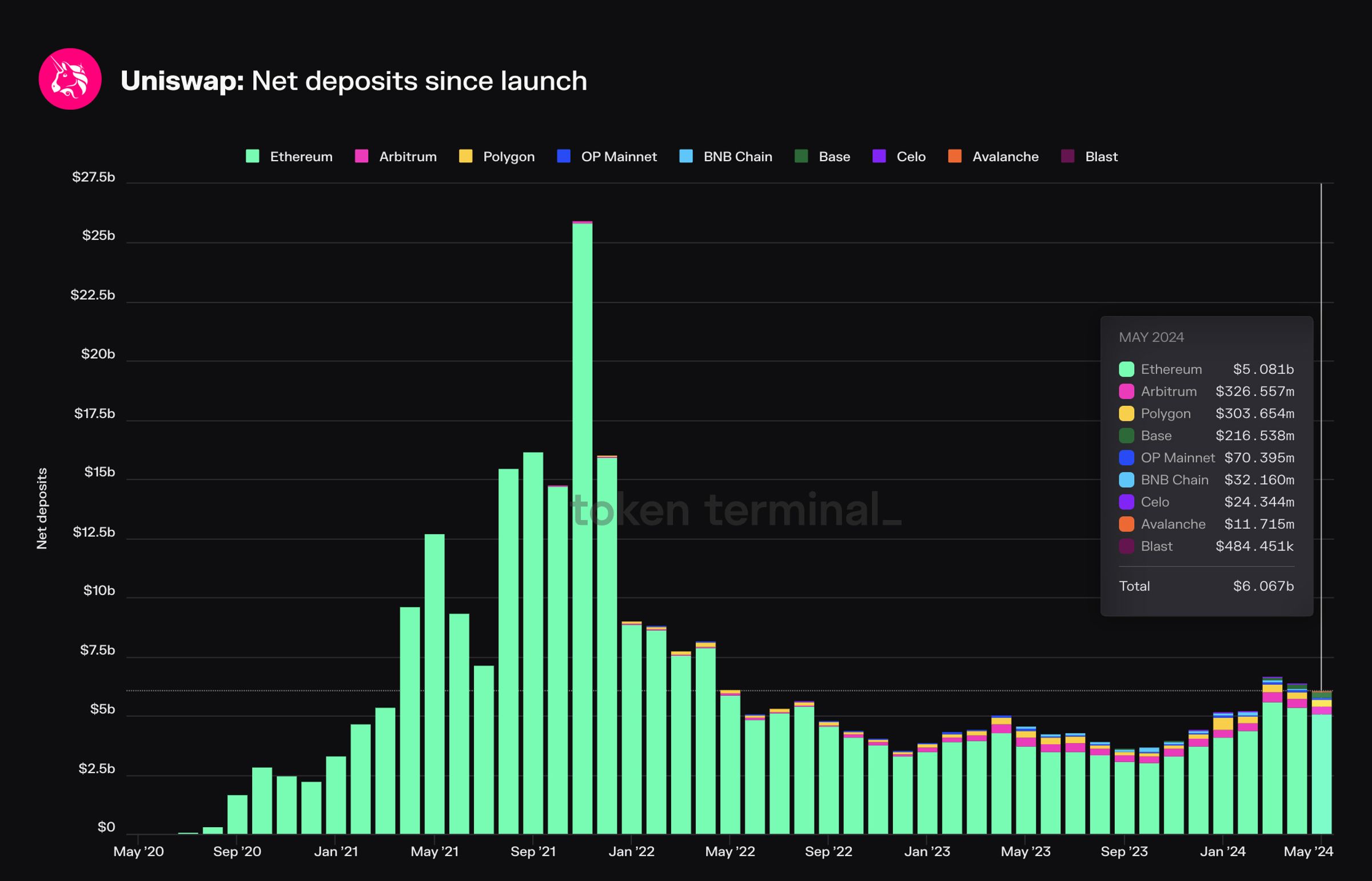
Task: Click the Sep '21 x-axis label
Action: pyautogui.click(x=532, y=851)
